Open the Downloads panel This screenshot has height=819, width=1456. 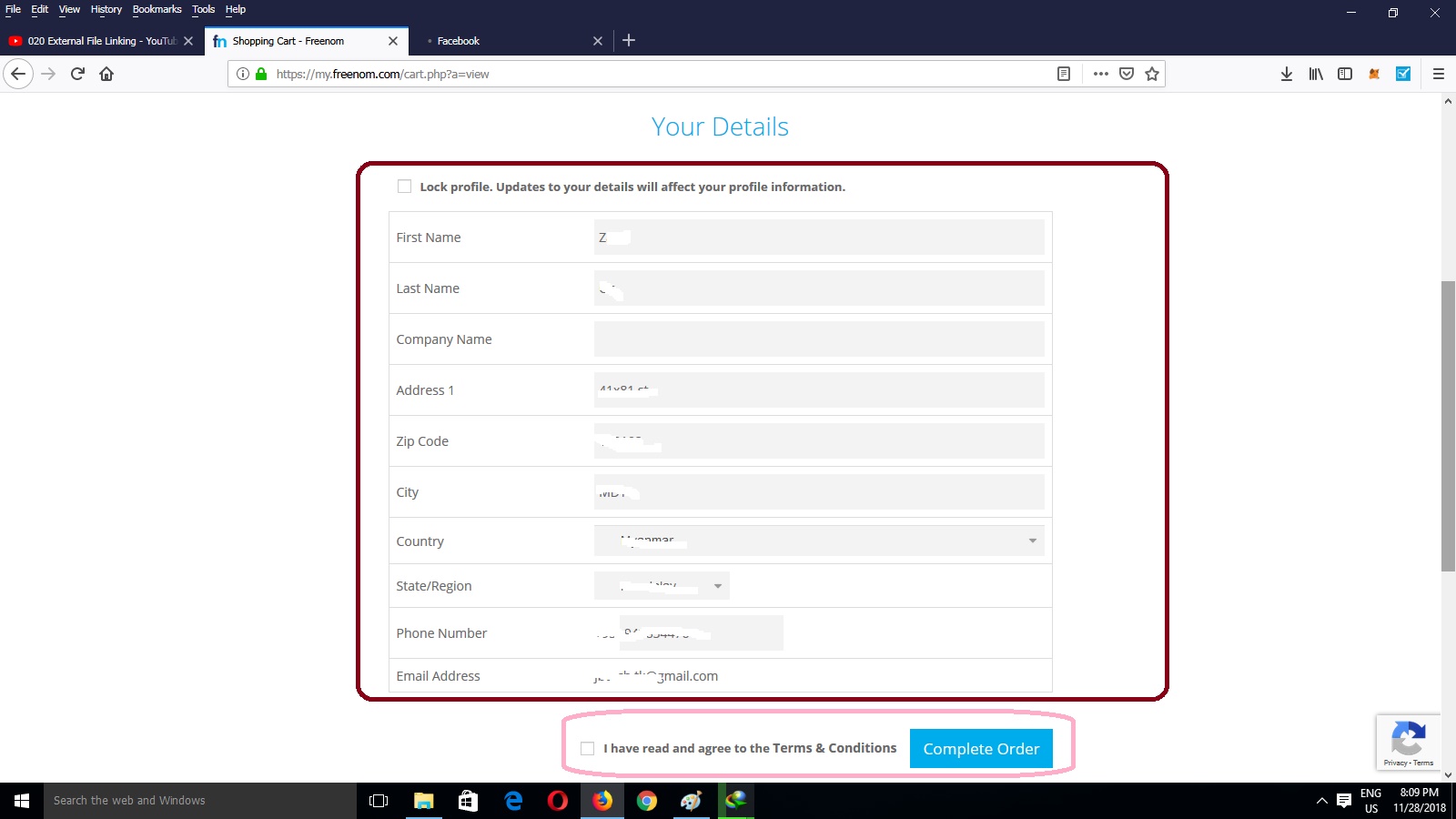(x=1287, y=74)
